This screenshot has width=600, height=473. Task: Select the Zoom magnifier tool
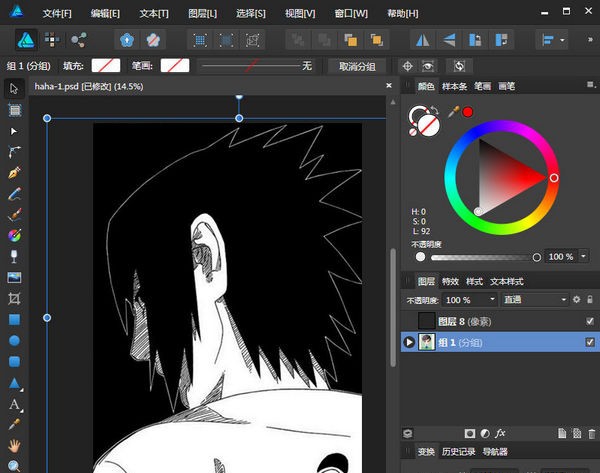coord(14,465)
